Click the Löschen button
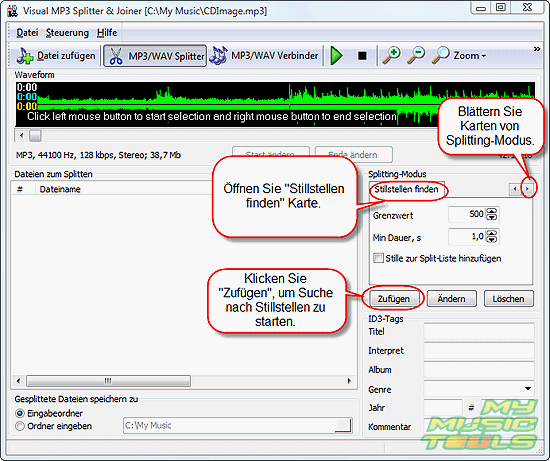The height and width of the screenshot is (461, 550). coord(509,299)
